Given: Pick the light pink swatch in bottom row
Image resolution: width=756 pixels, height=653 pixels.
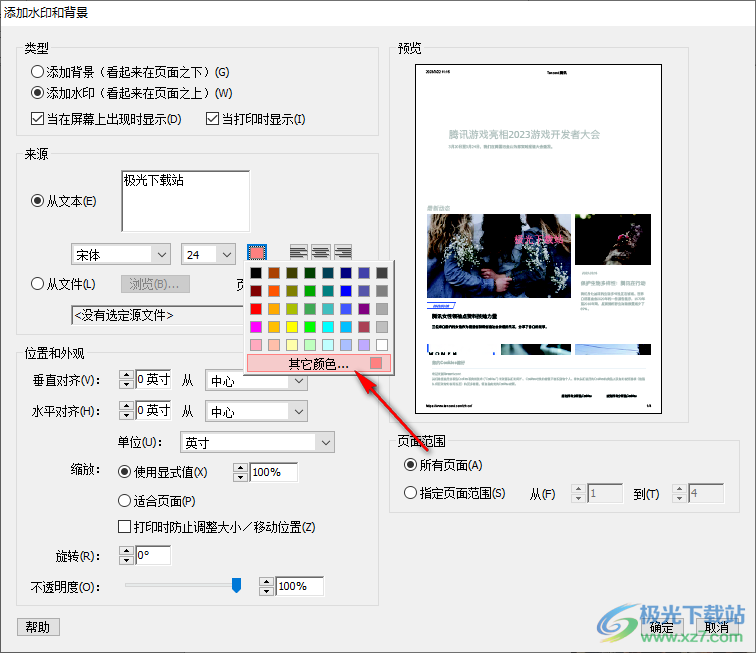Looking at the screenshot, I should [256, 345].
